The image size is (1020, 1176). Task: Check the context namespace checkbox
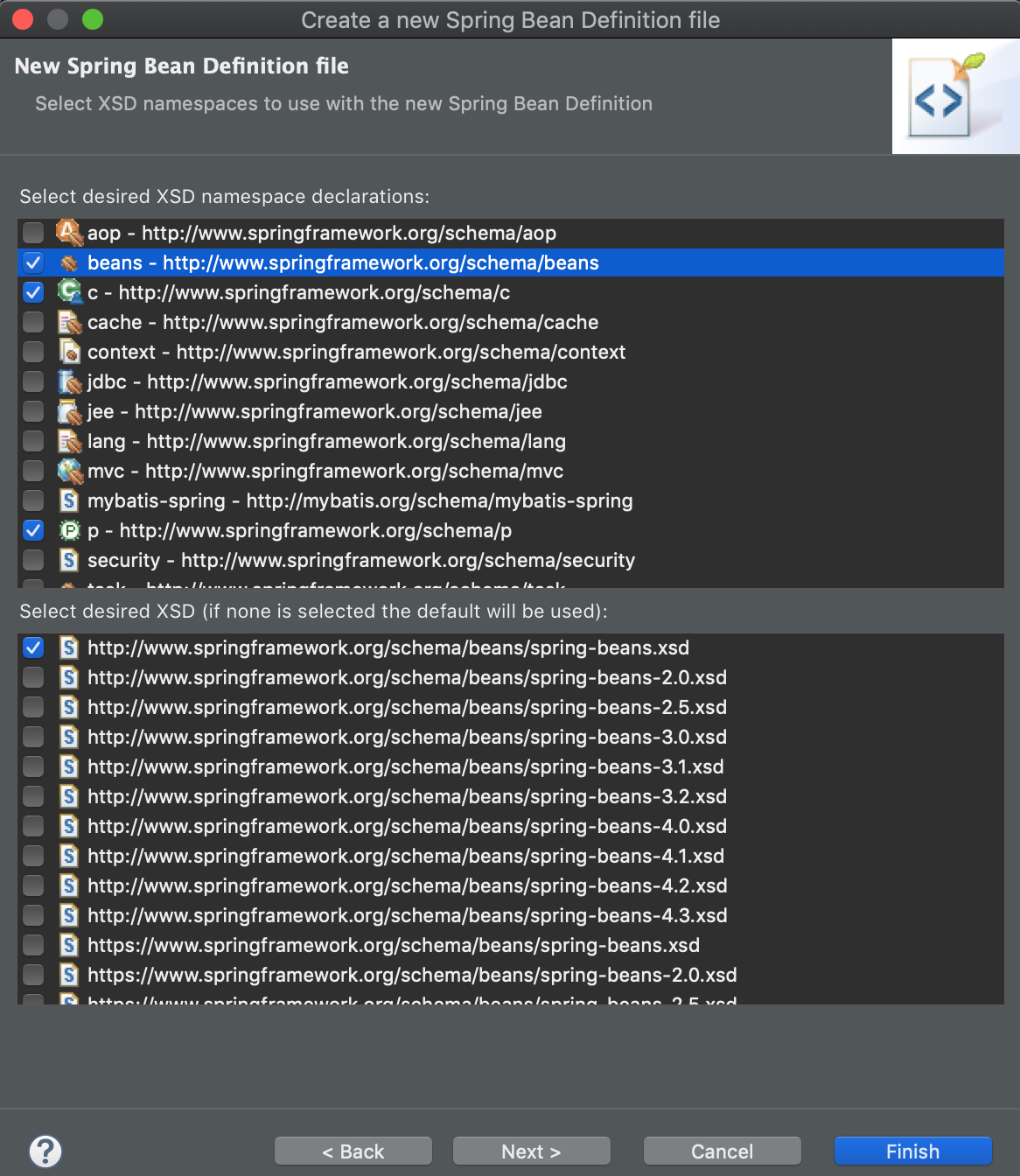click(33, 352)
